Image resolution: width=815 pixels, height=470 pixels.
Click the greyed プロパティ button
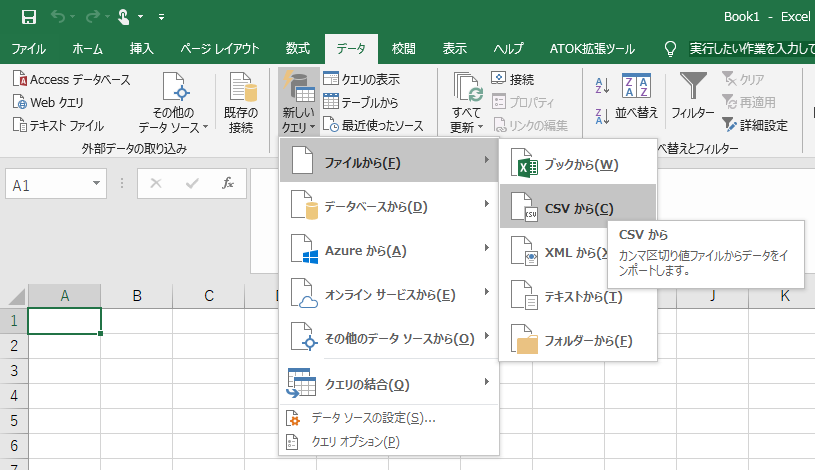coord(523,102)
